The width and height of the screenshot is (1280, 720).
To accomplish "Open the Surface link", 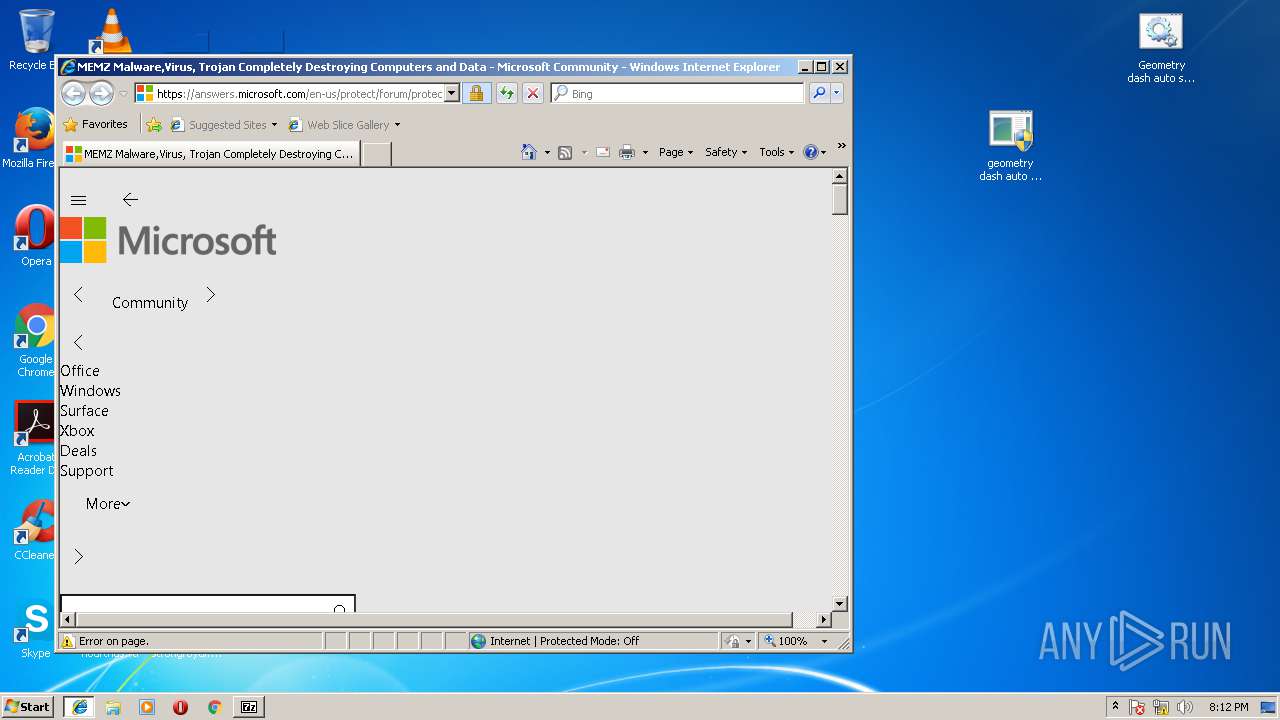I will [x=84, y=410].
